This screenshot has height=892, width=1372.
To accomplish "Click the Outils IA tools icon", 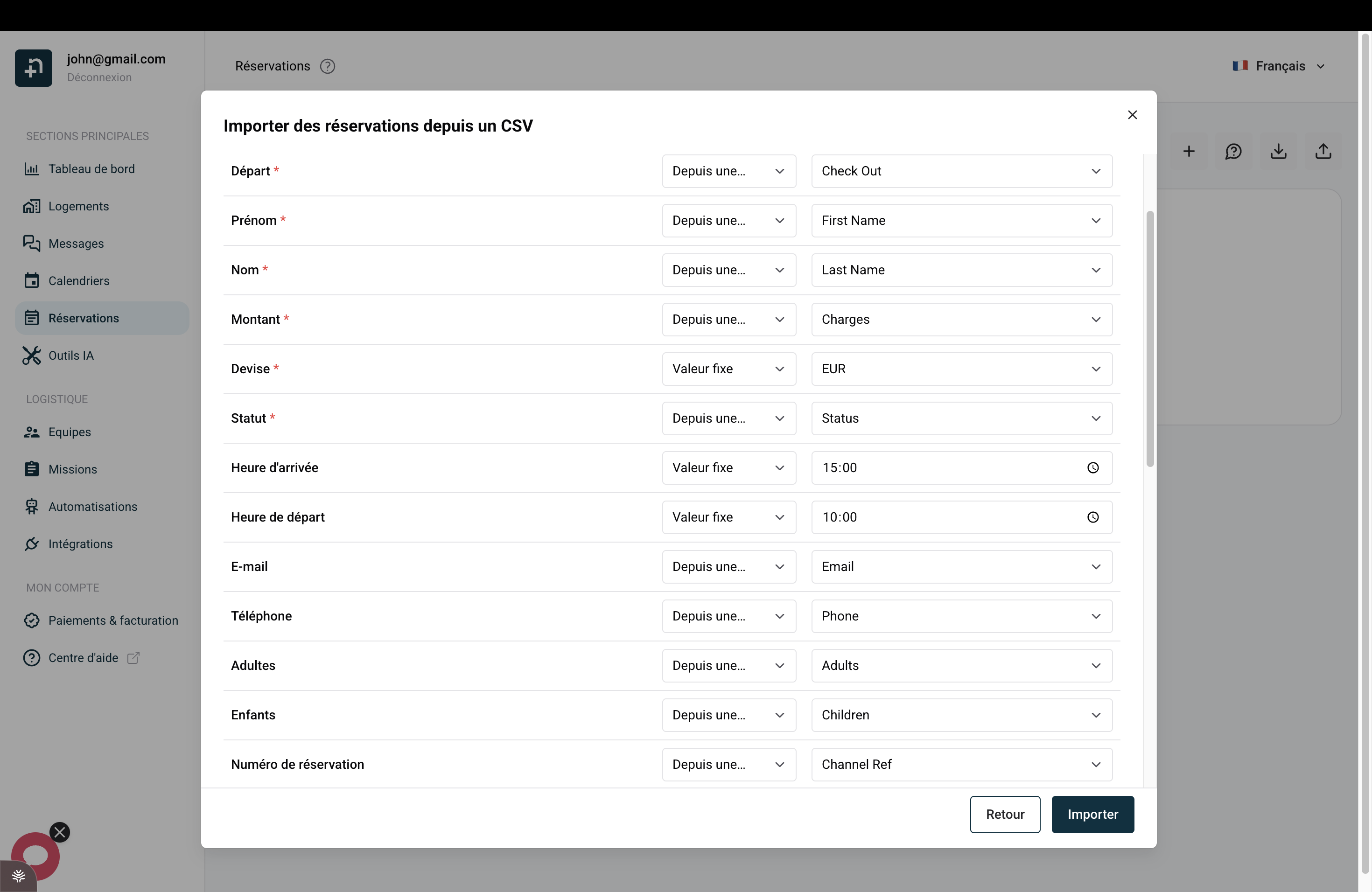I will pyautogui.click(x=32, y=355).
